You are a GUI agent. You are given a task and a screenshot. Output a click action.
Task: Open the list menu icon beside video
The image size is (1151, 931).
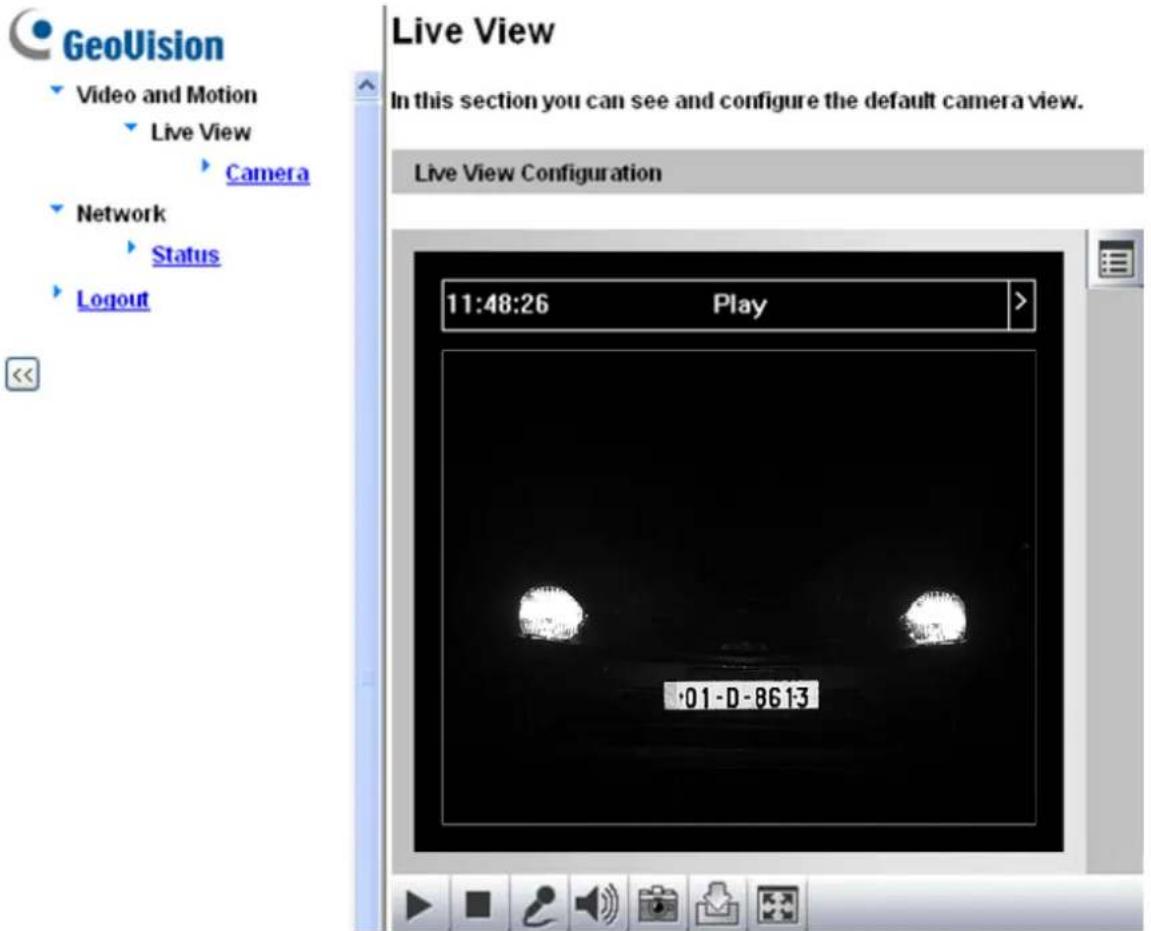tap(1116, 261)
